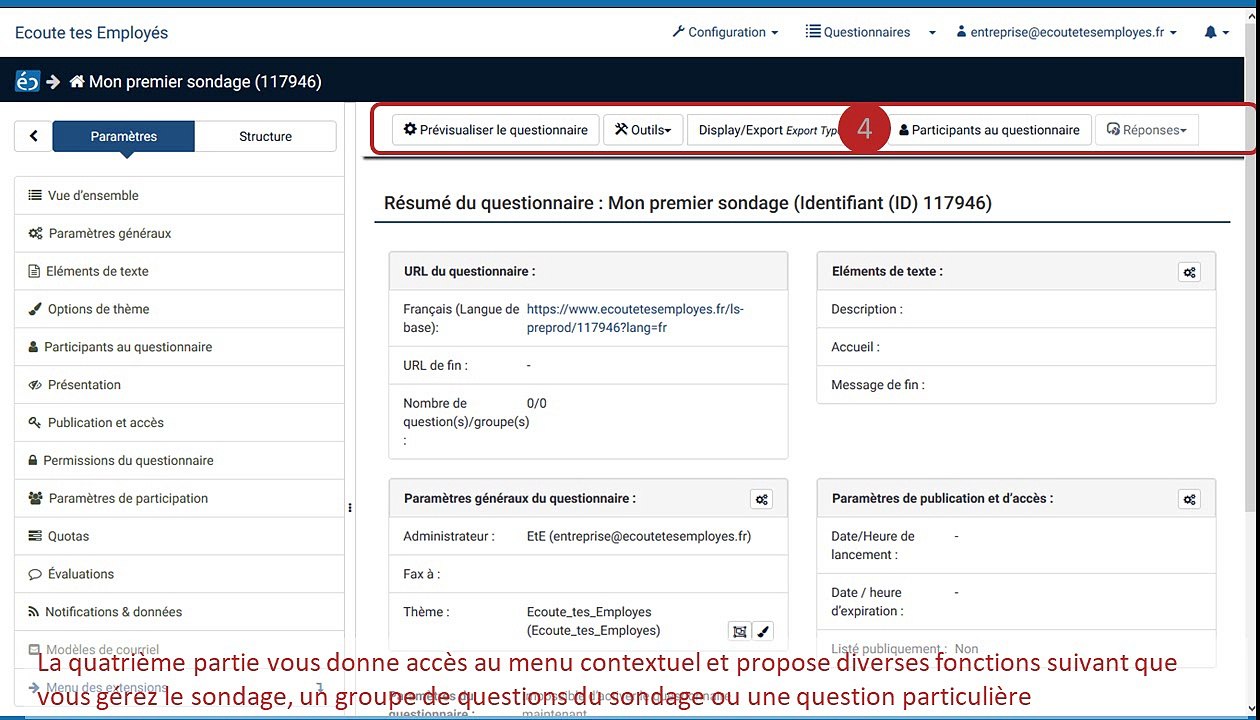Open Options de thème in the sidebar
This screenshot has width=1260, height=720.
tap(179, 309)
